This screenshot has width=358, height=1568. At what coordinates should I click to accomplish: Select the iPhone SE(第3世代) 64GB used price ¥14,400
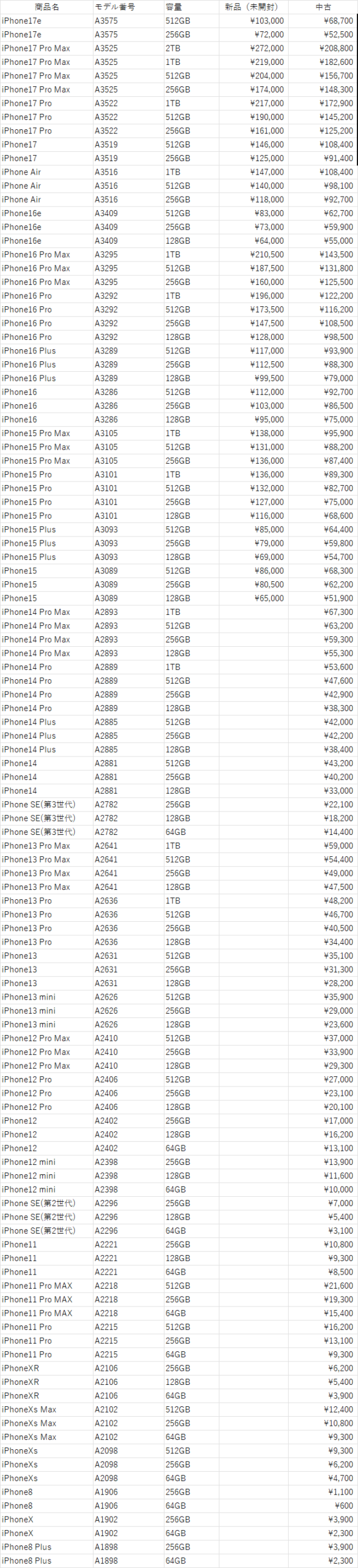[322, 832]
